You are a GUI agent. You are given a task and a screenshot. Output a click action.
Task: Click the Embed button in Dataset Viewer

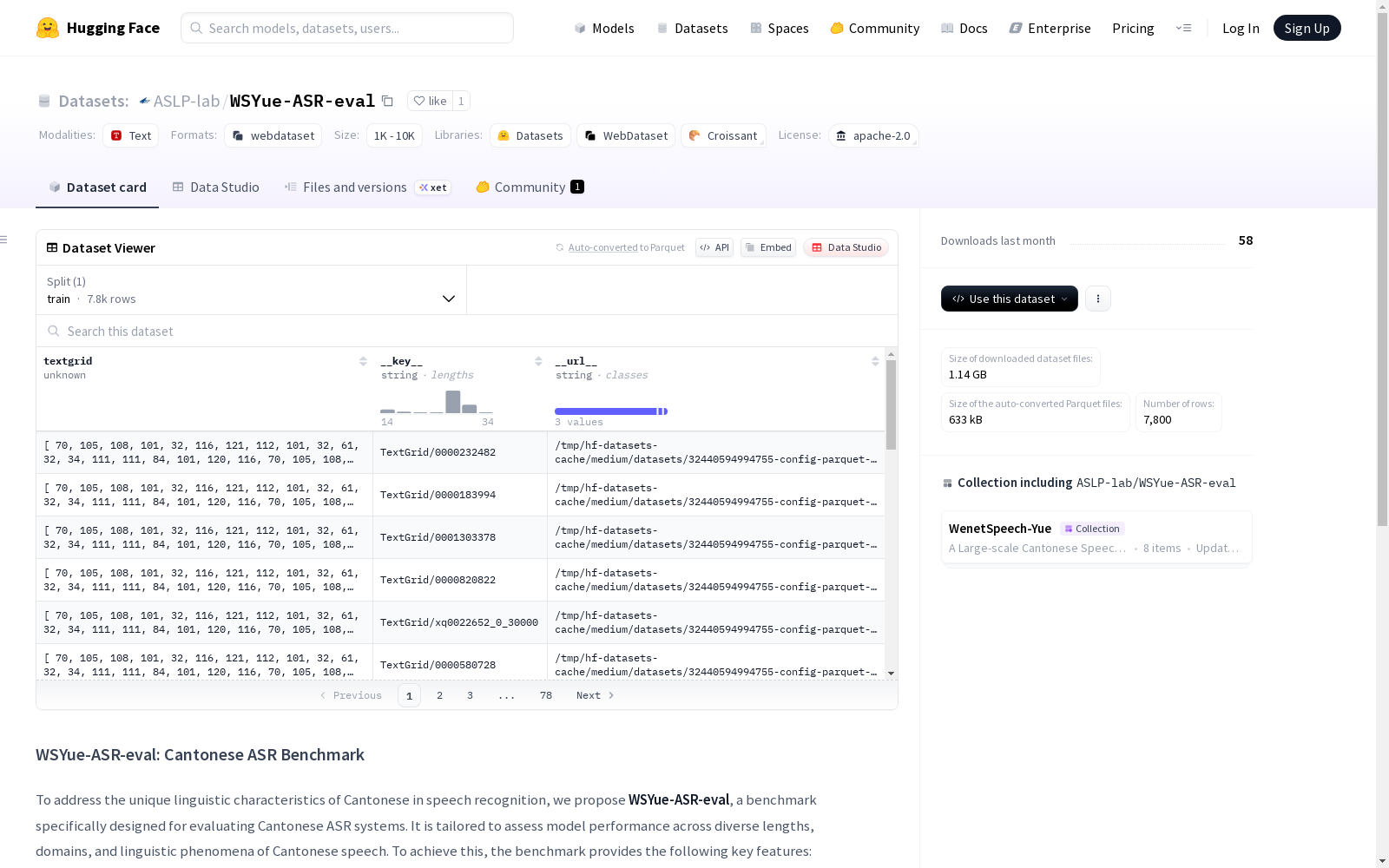coord(768,247)
